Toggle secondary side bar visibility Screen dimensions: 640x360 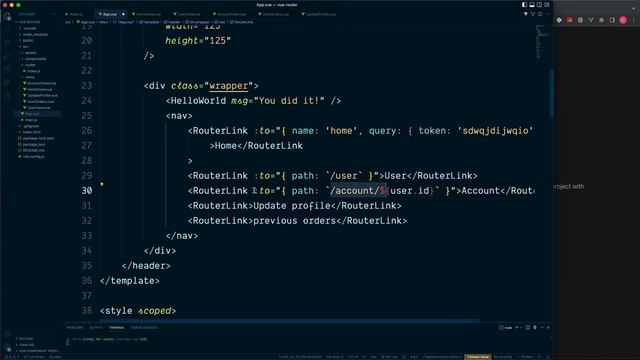tap(539, 5)
